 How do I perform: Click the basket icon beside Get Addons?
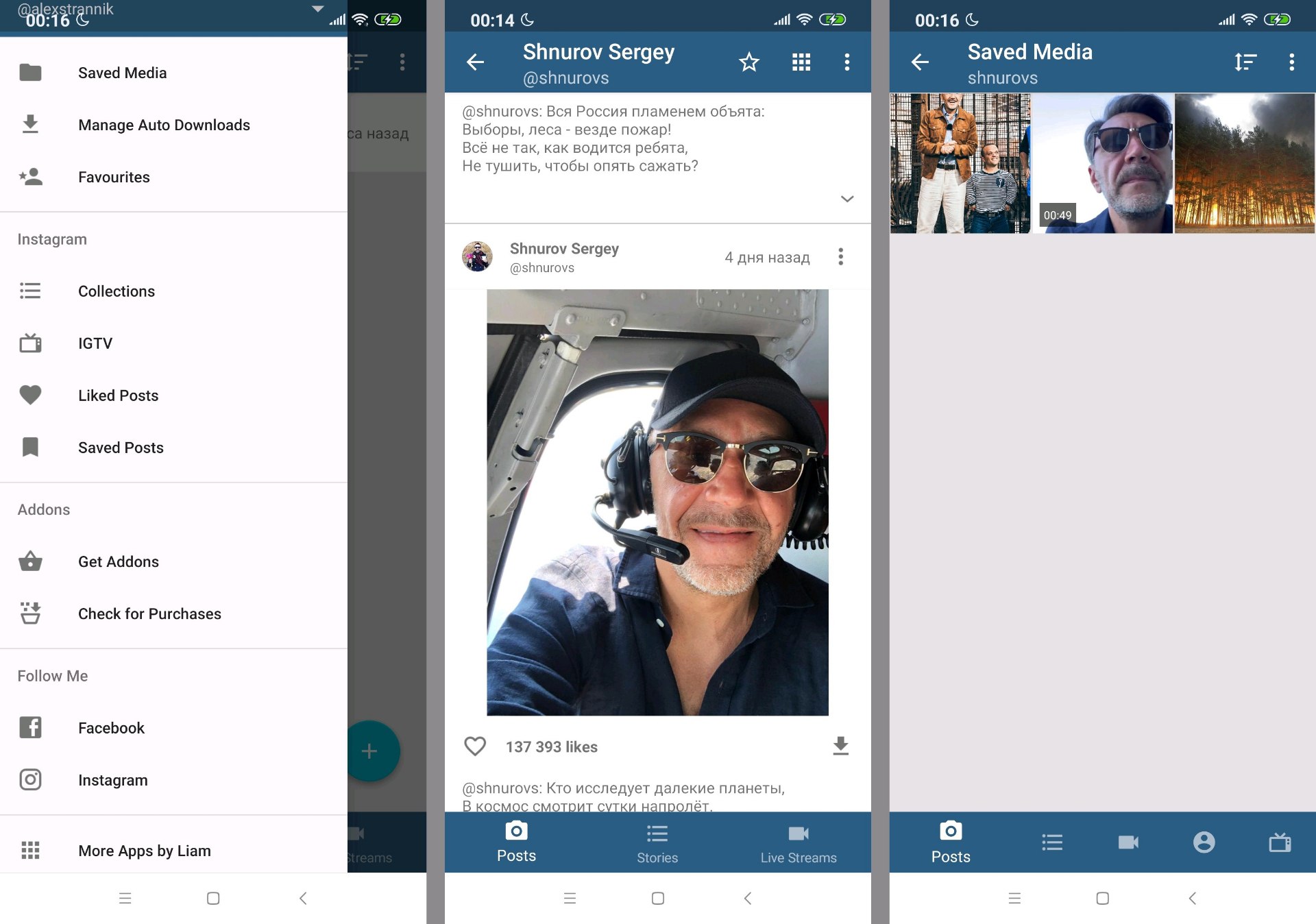[x=30, y=561]
